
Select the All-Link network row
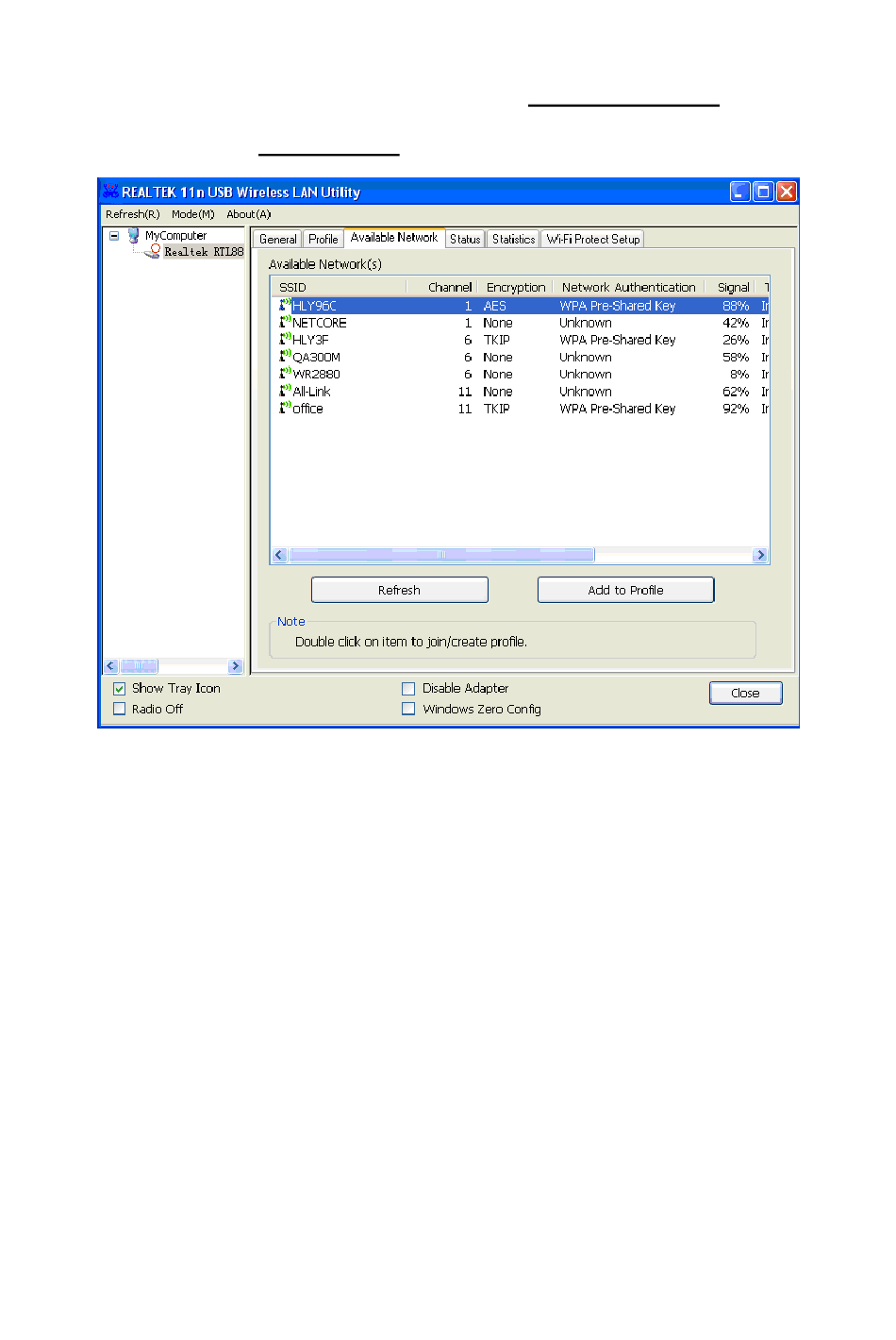coord(520,392)
